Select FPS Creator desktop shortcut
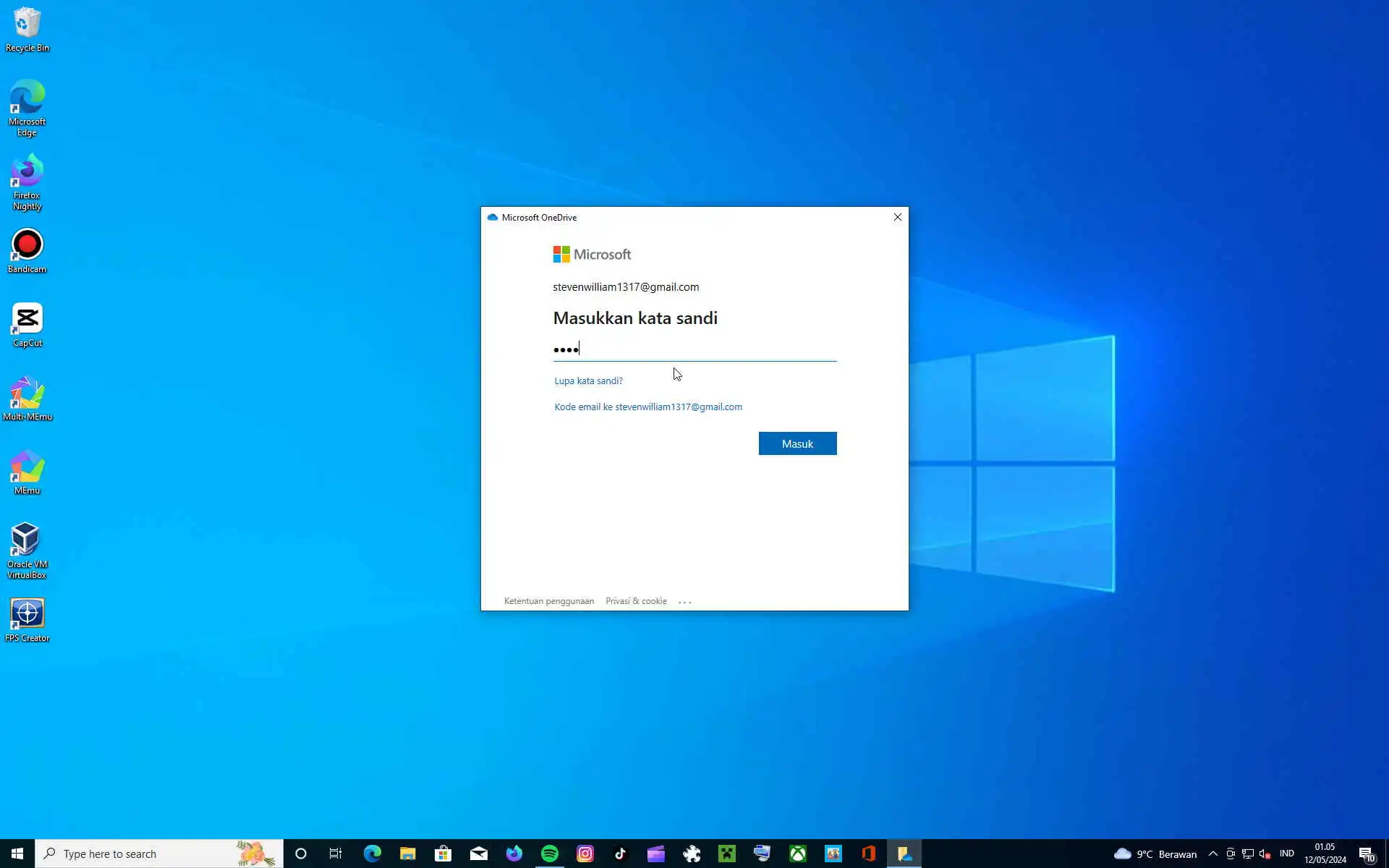The height and width of the screenshot is (868, 1389). [27, 620]
